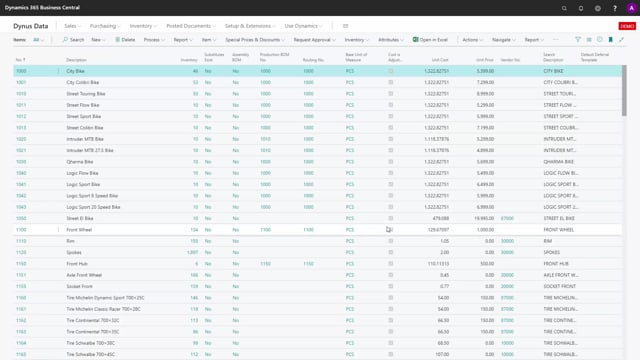Screen dimensions: 640x360
Task: Open Setup & Extensions navigation menu
Action: pyautogui.click(x=250, y=26)
